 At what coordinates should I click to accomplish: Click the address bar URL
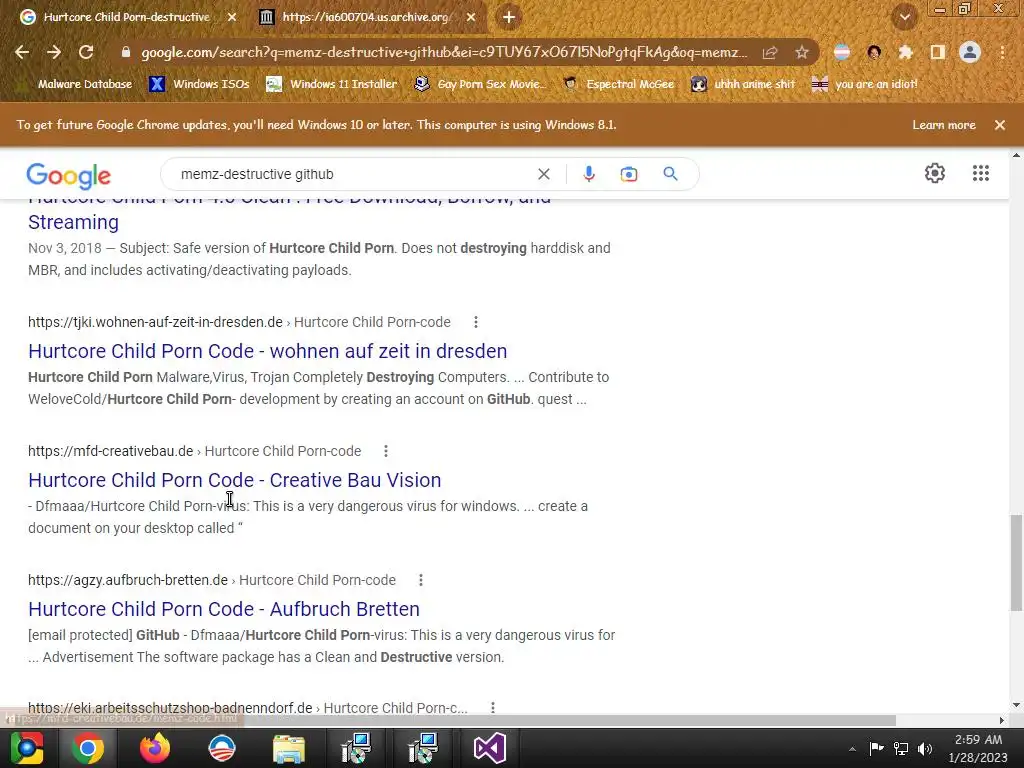tap(444, 52)
